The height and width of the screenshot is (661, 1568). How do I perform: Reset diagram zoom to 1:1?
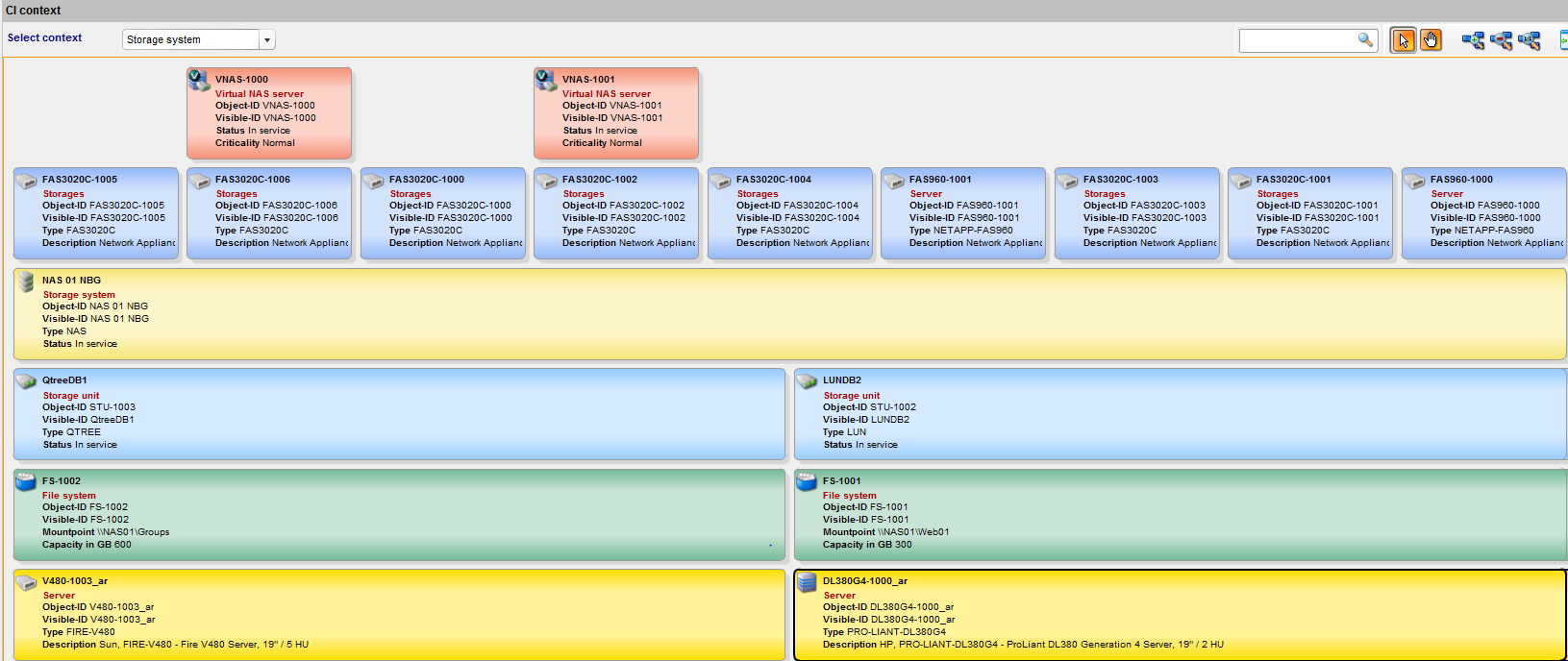tap(1530, 40)
